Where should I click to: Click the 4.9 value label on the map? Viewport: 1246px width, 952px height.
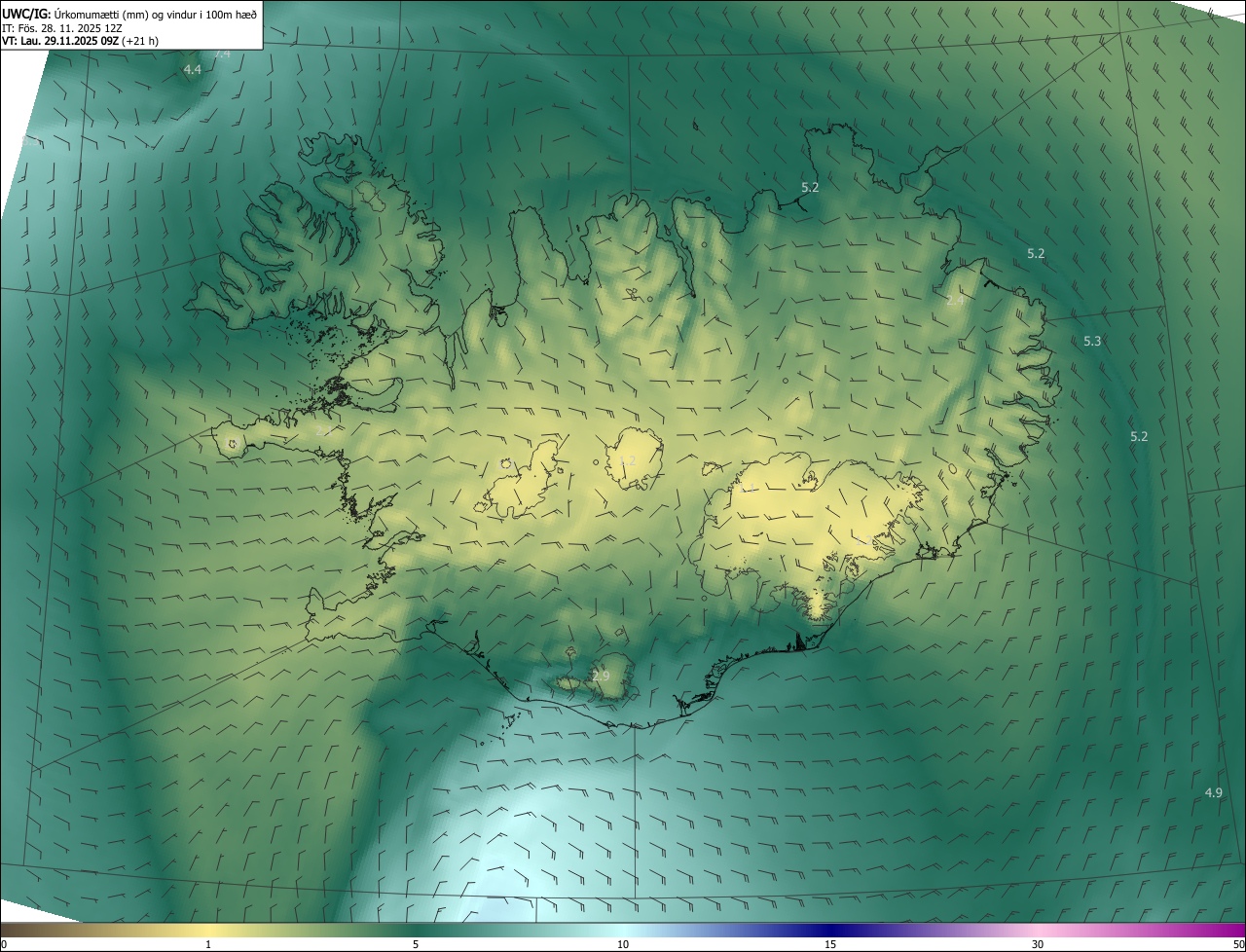1213,792
